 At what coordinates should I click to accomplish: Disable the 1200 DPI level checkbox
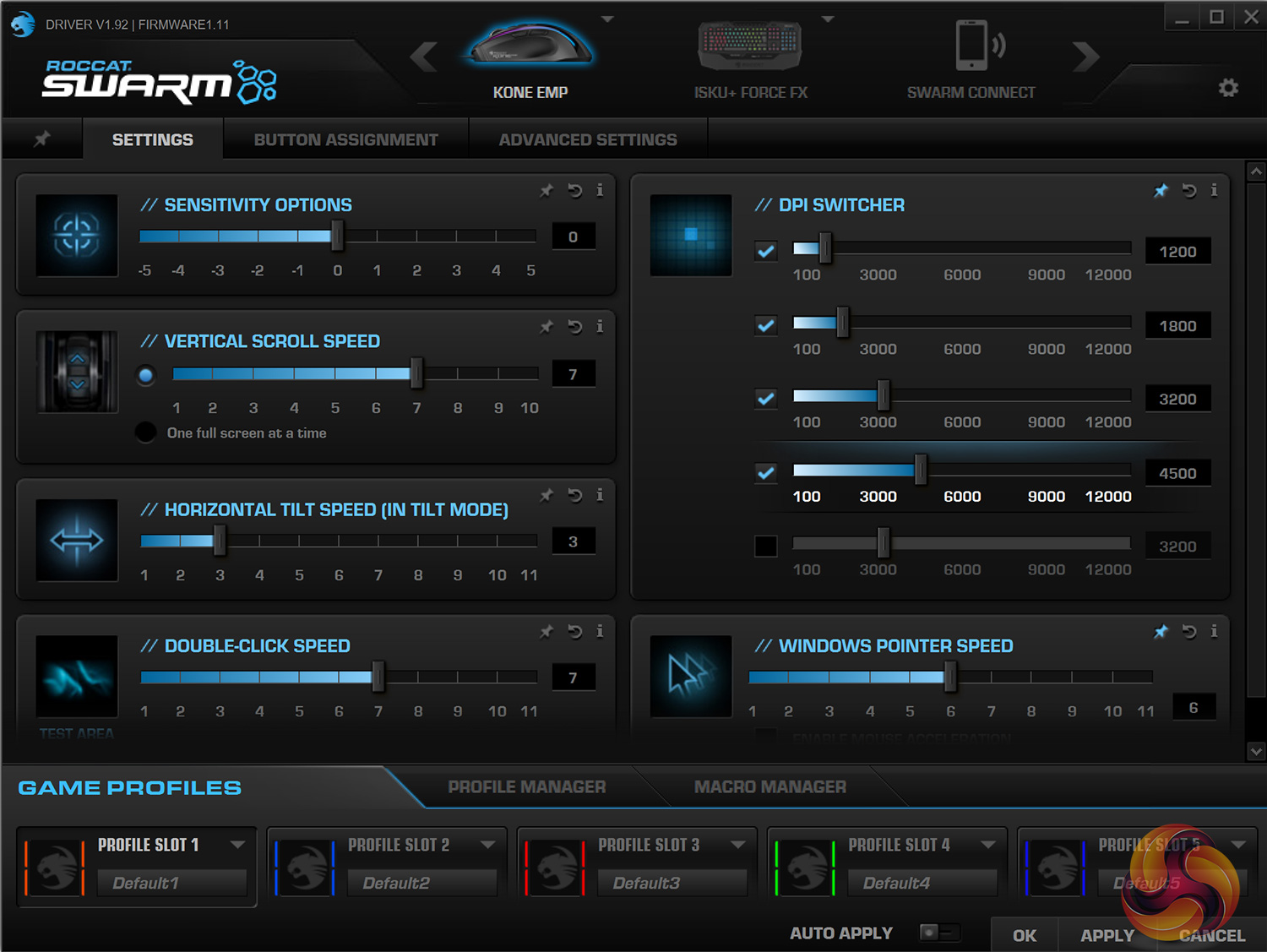(766, 251)
